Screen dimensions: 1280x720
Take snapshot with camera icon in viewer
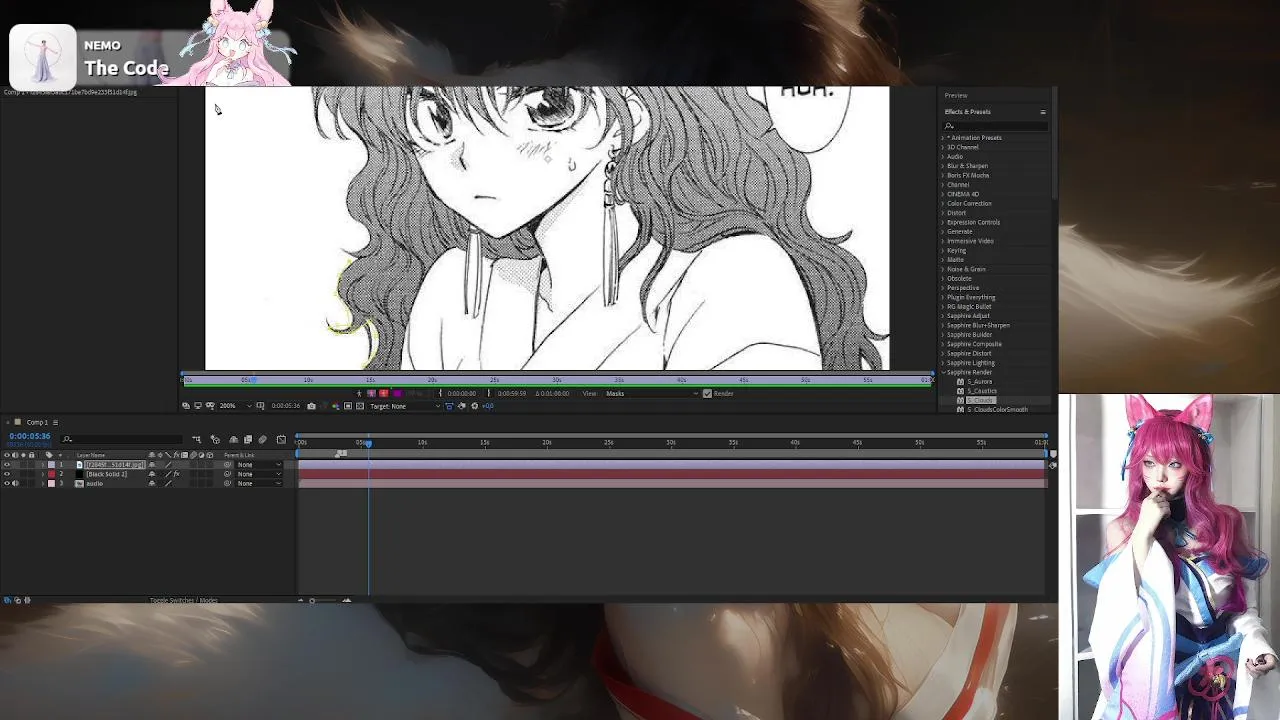[311, 405]
